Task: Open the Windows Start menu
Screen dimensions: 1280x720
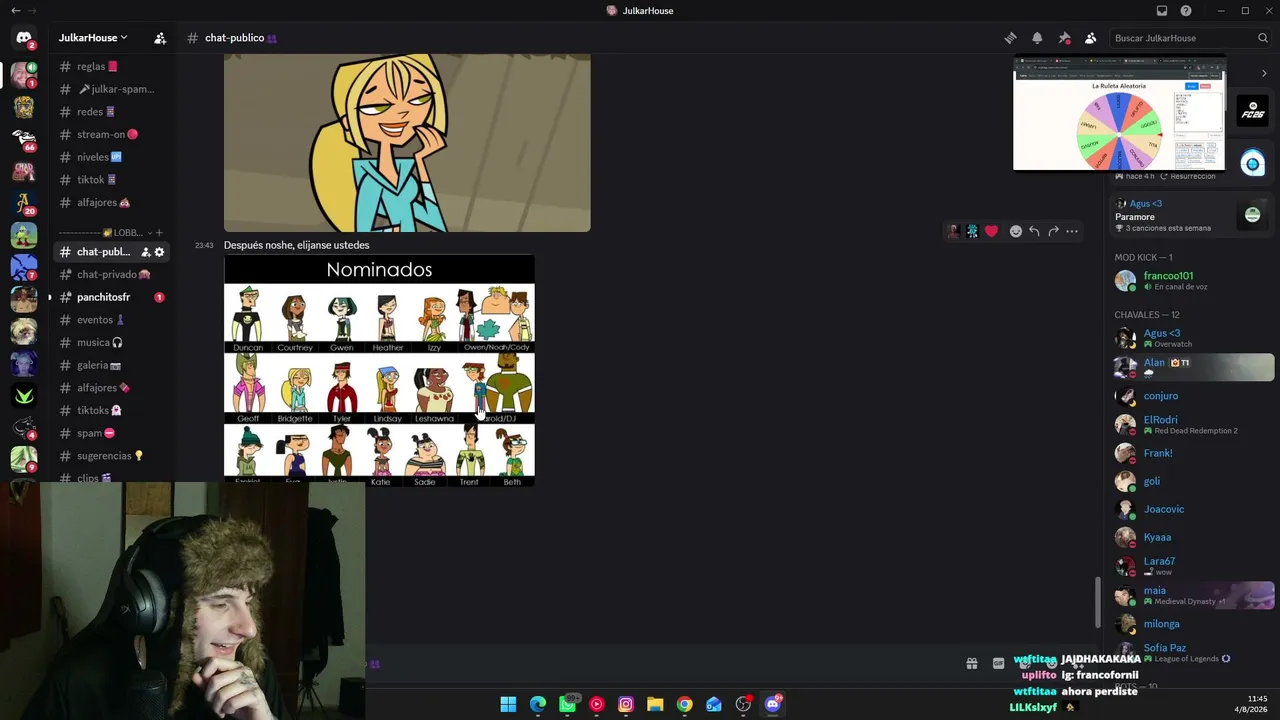Action: click(x=508, y=704)
